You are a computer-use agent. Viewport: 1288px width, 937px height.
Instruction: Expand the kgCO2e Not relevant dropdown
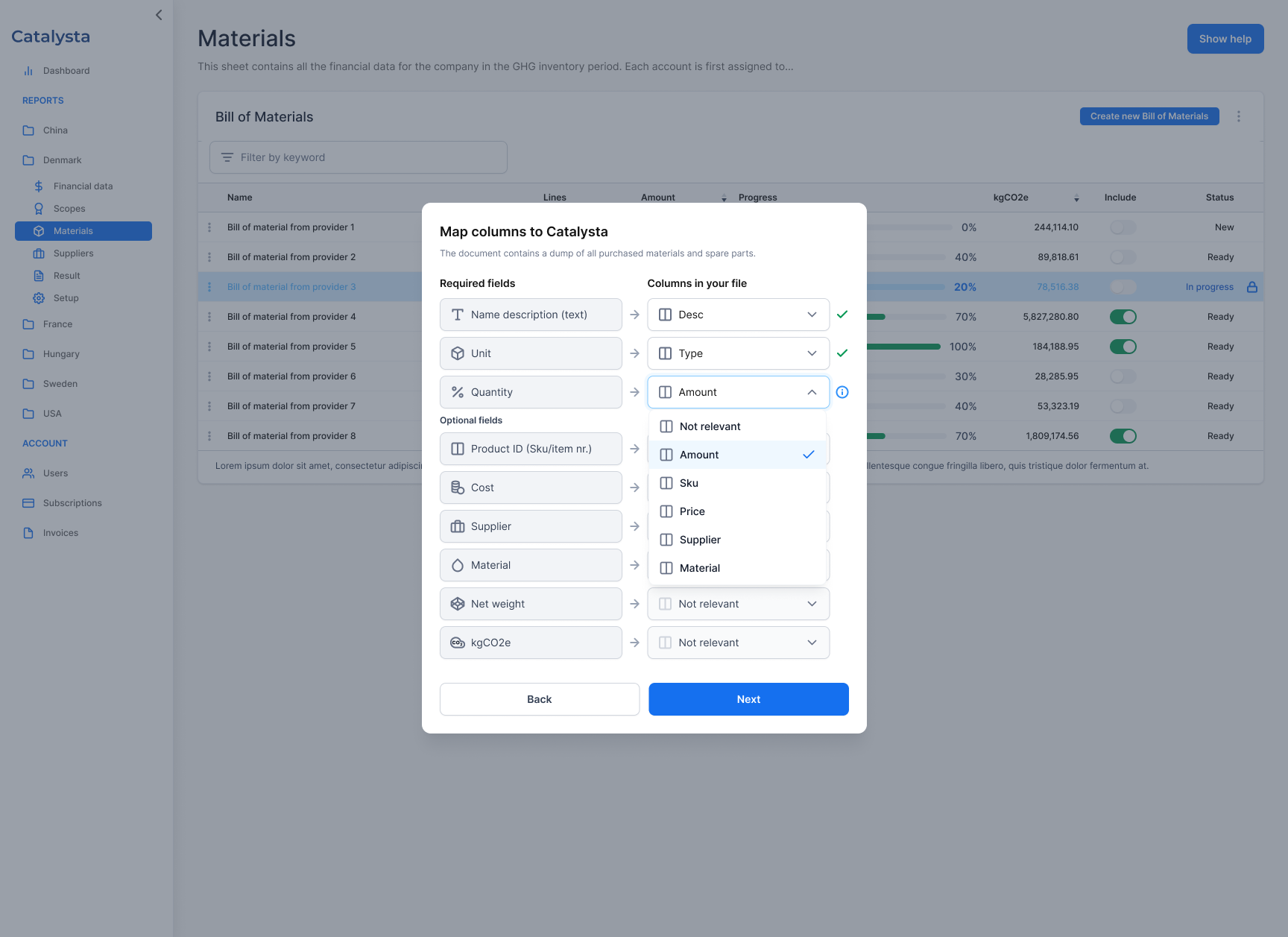click(738, 643)
